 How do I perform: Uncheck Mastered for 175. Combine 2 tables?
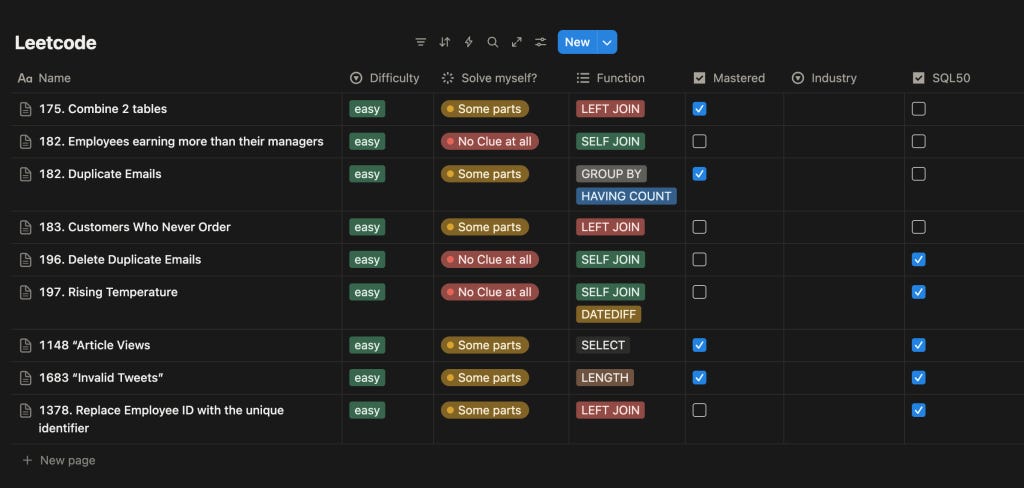tap(699, 109)
